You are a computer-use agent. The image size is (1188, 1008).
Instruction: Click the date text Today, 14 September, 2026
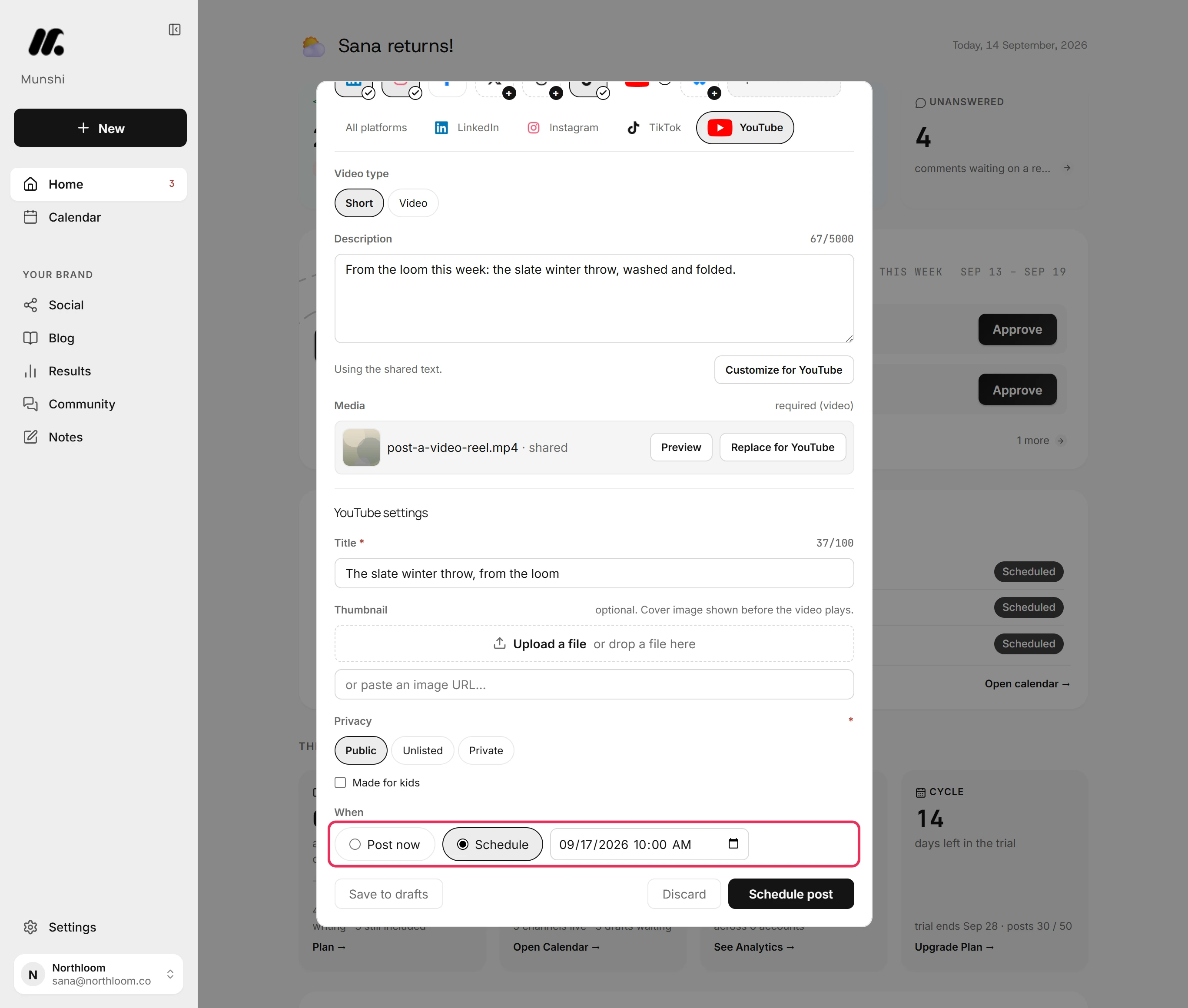[1019, 45]
